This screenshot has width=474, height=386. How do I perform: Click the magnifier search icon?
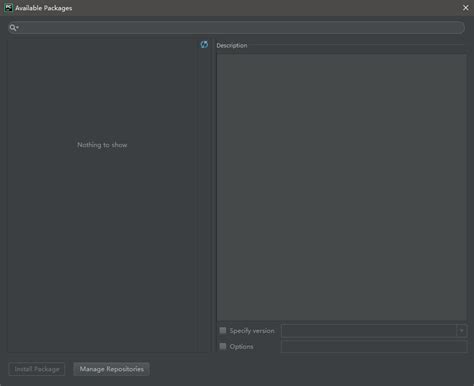pyautogui.click(x=13, y=28)
